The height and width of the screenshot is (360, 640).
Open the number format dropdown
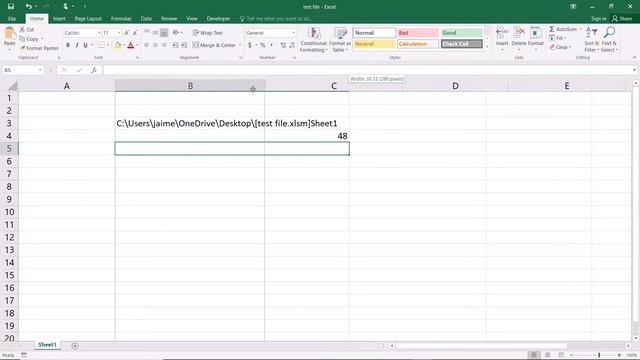(x=293, y=33)
